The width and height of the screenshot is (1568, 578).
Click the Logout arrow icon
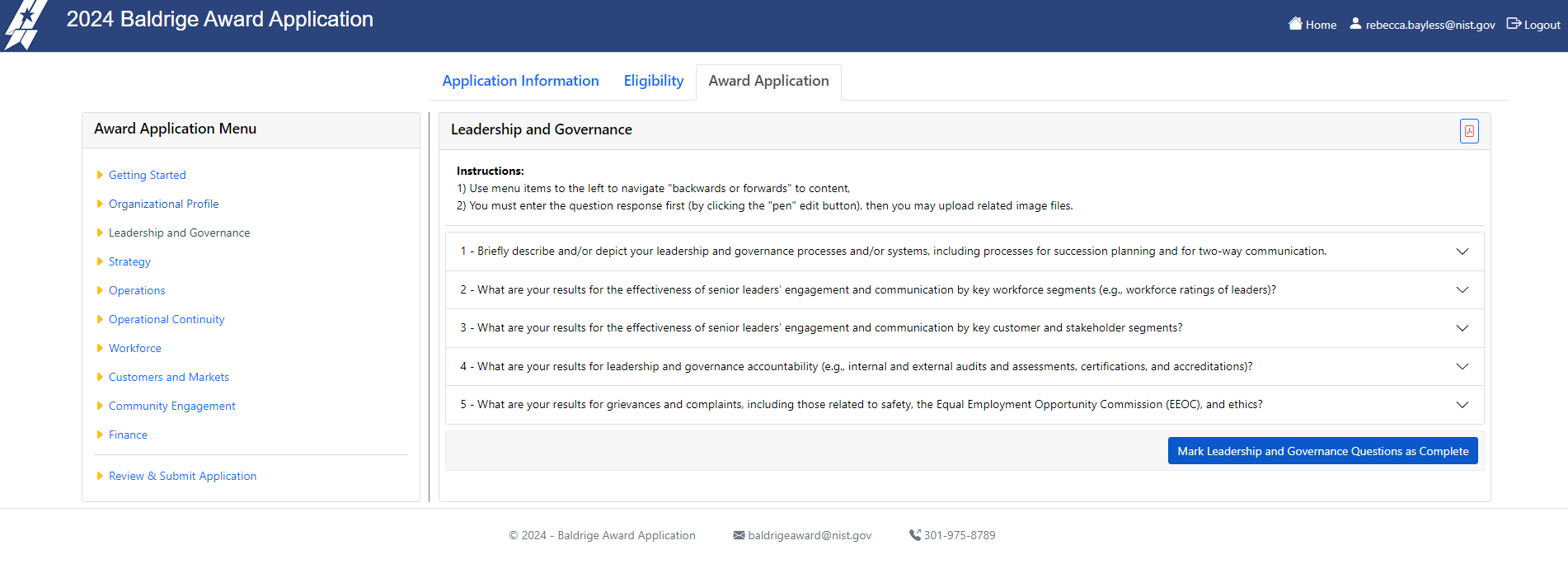[1514, 24]
